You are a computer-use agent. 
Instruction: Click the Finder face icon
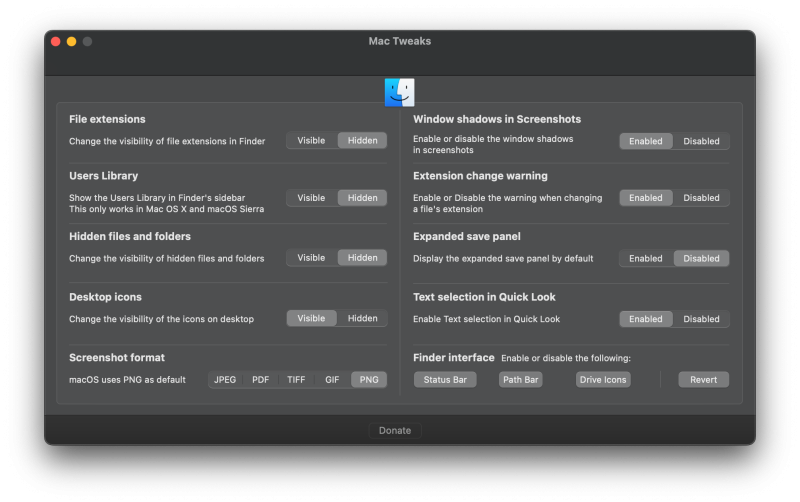pyautogui.click(x=399, y=92)
